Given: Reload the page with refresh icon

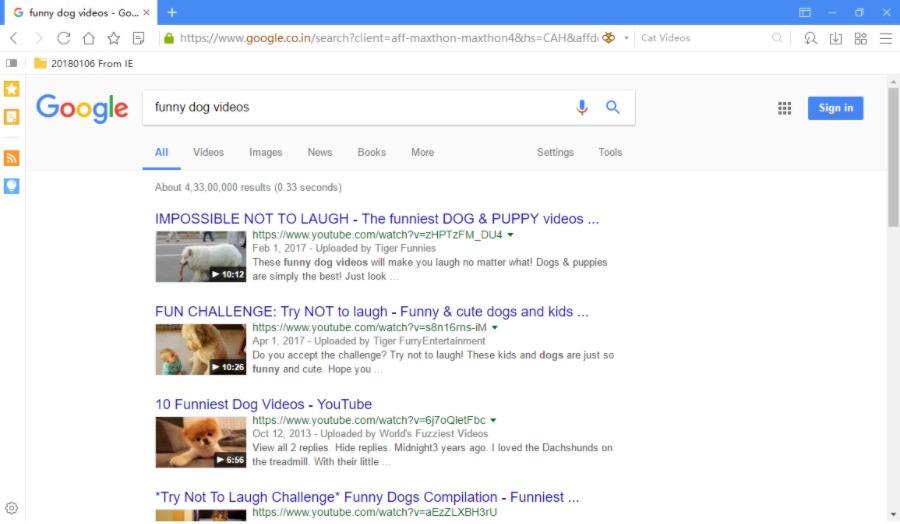Looking at the screenshot, I should [64, 38].
